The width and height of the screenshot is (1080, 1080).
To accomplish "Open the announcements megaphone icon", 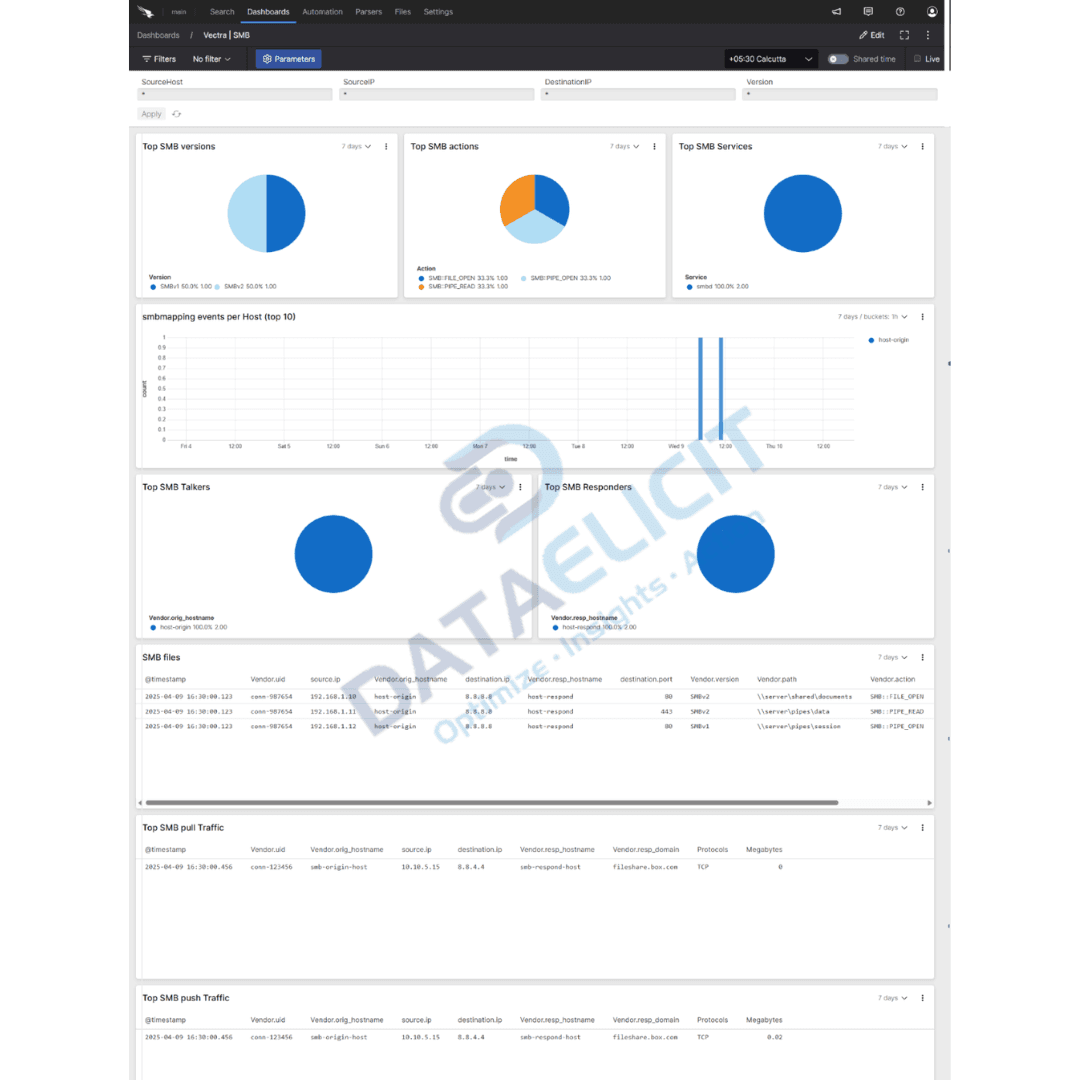I will tap(836, 11).
